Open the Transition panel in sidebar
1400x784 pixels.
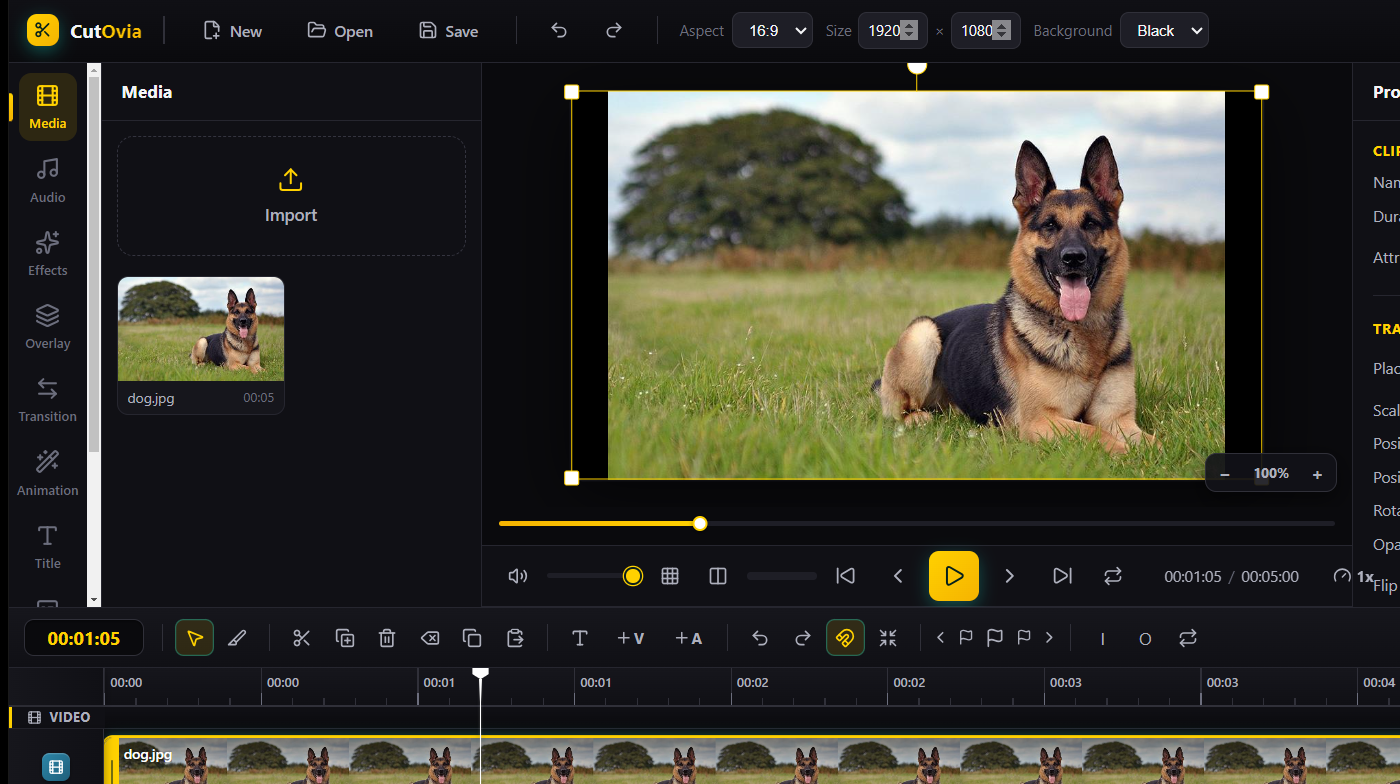pyautogui.click(x=48, y=400)
